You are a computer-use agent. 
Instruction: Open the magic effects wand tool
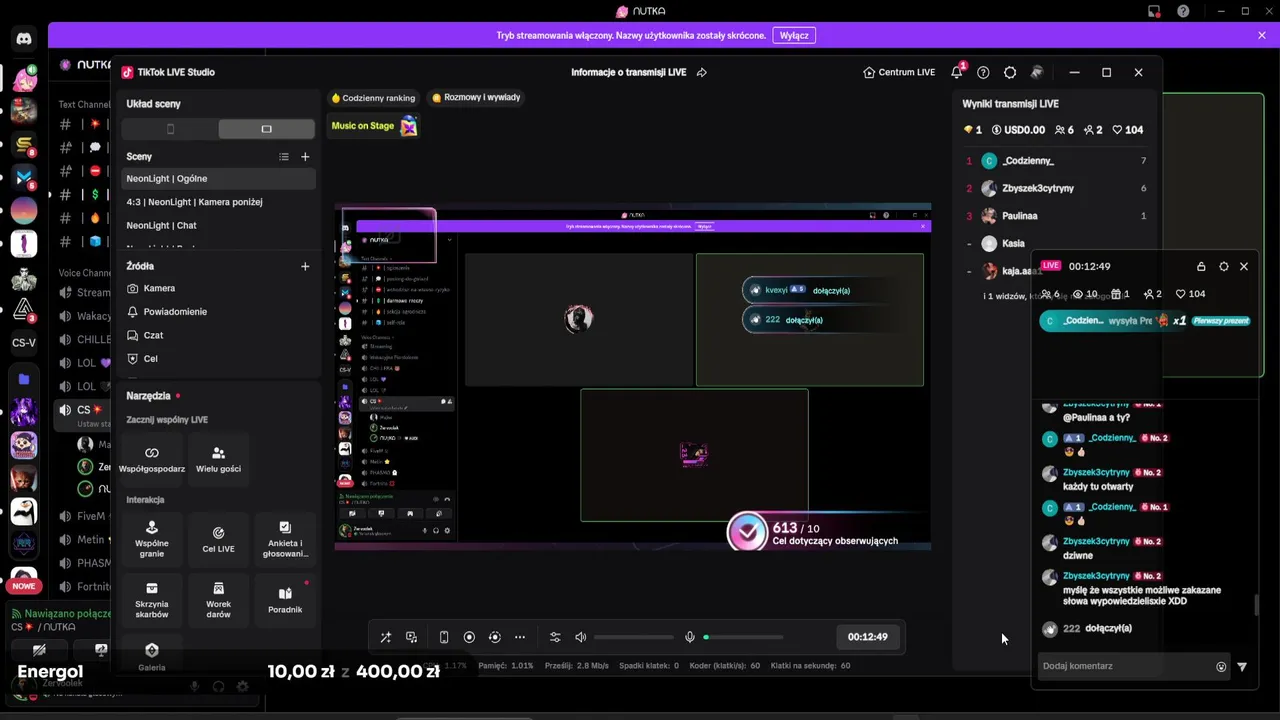[x=386, y=637]
